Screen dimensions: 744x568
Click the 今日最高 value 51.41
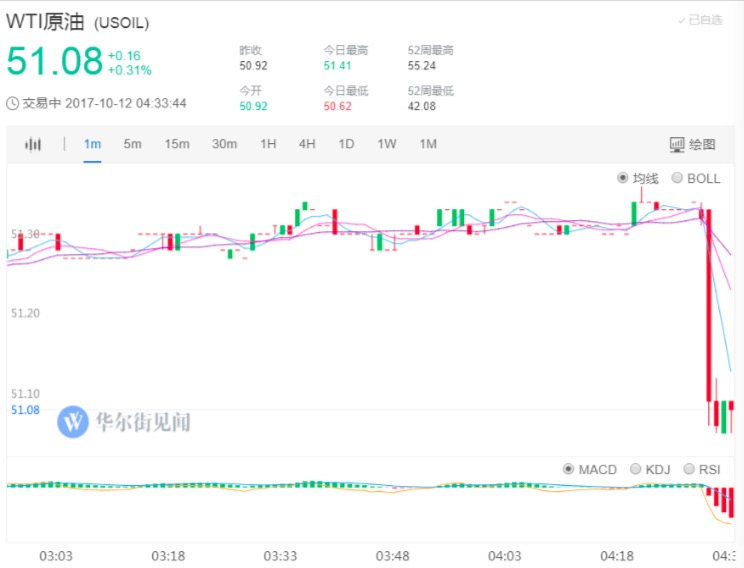[x=337, y=65]
